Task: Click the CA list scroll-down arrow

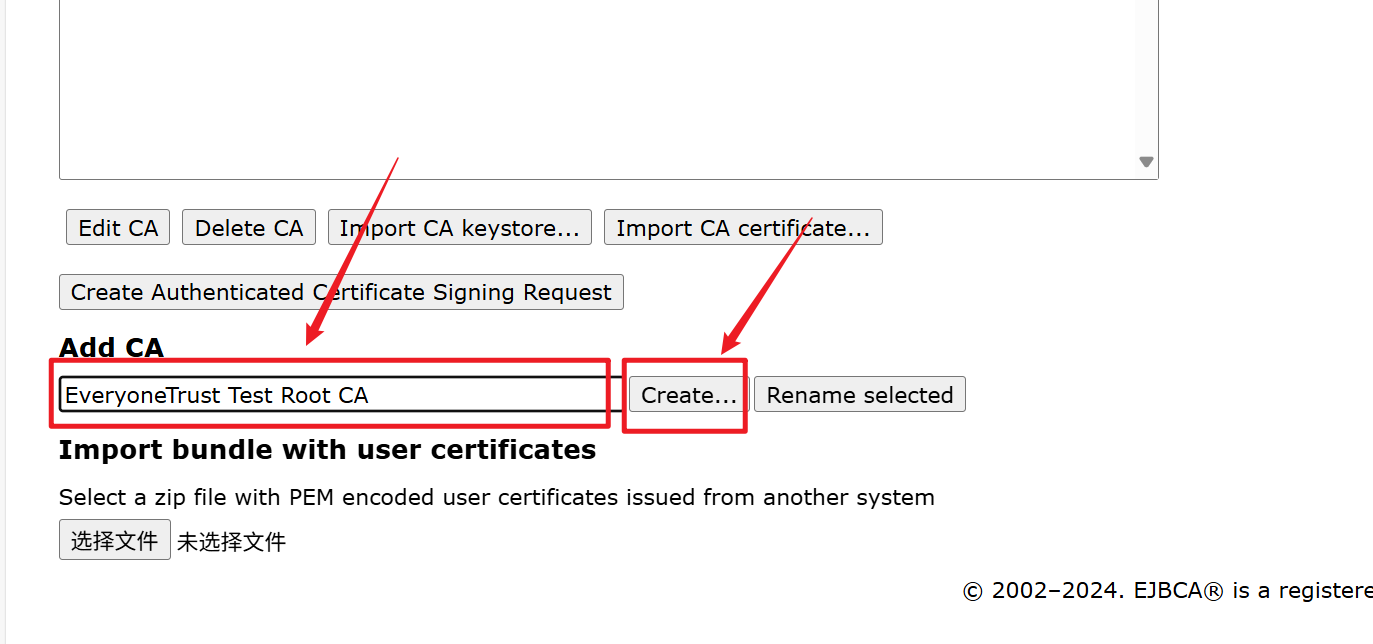Action: [x=1146, y=162]
